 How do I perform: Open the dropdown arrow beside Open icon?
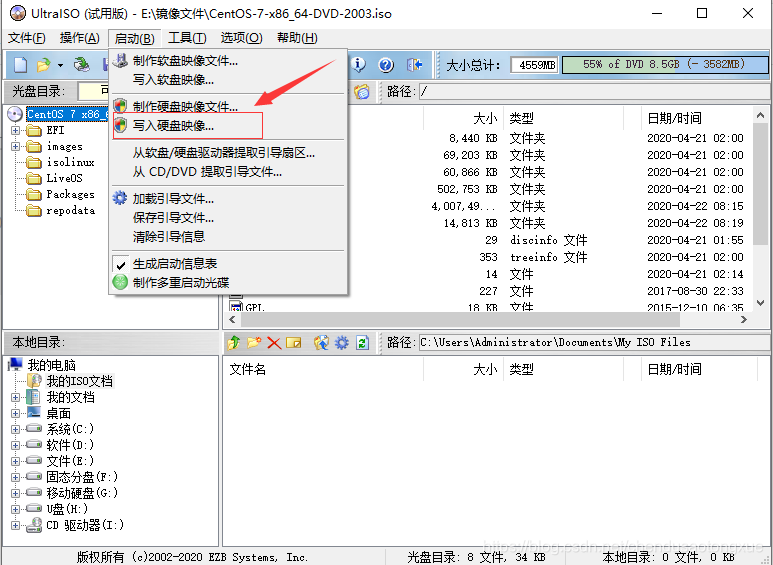pos(60,65)
